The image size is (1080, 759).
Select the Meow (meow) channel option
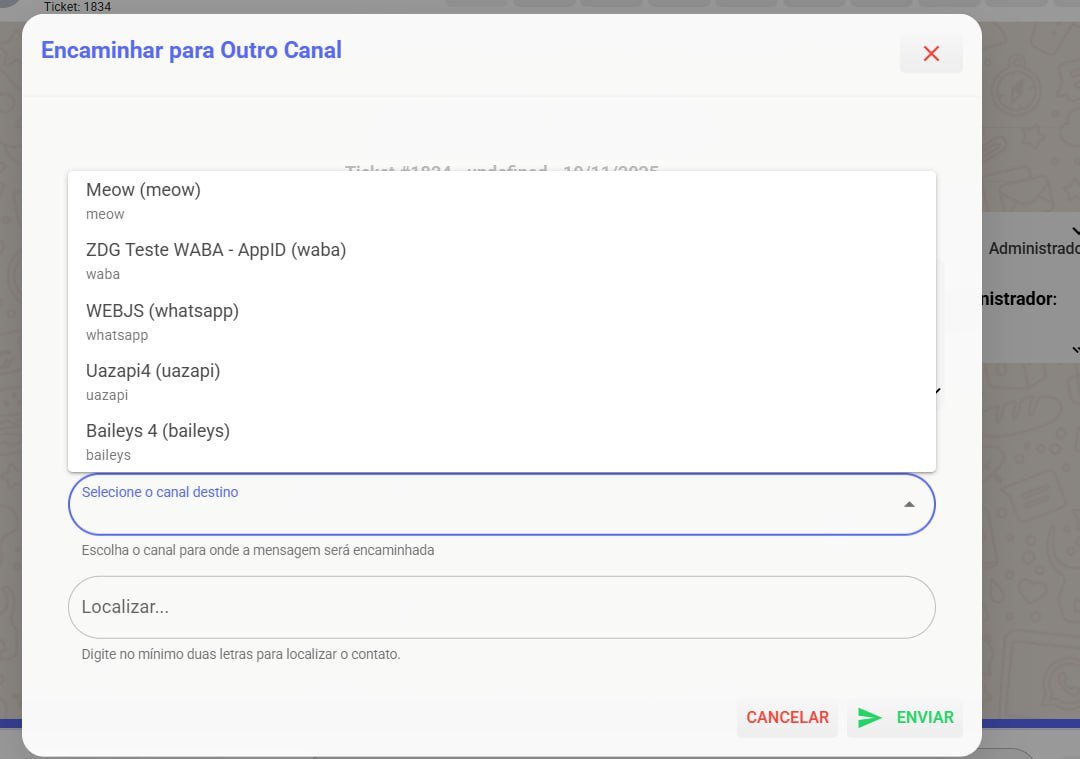143,200
